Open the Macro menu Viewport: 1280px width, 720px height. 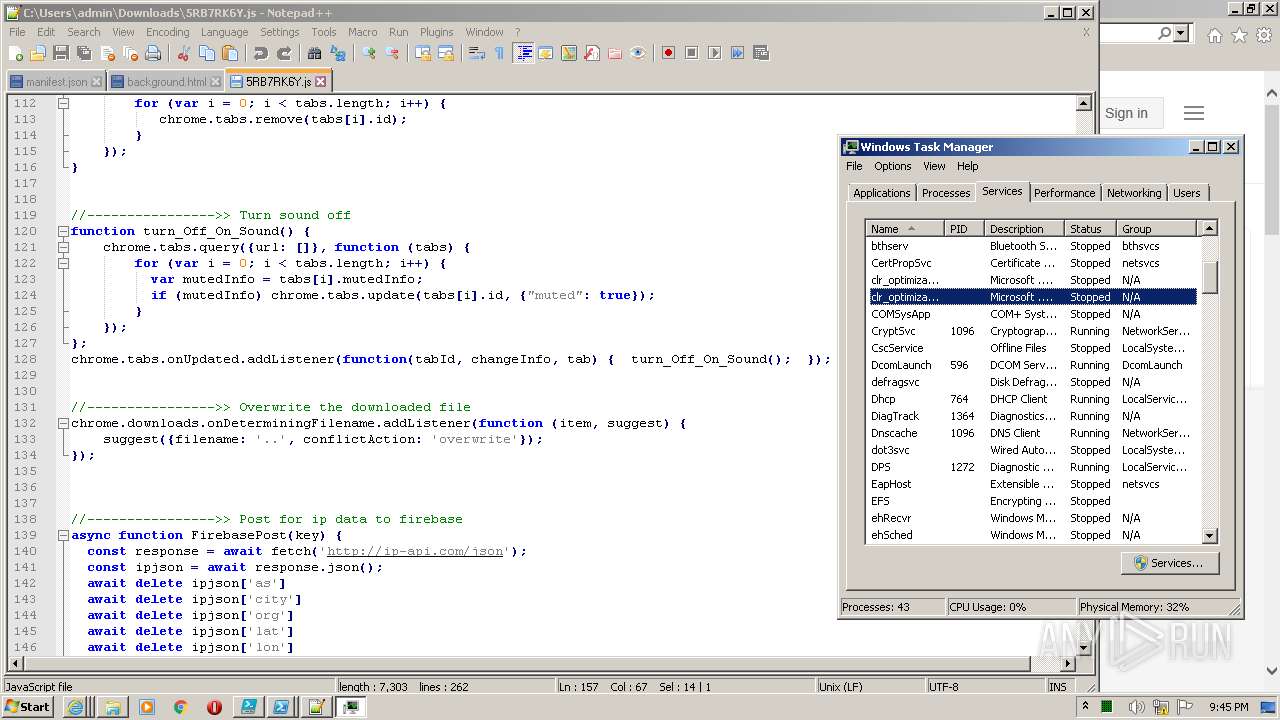362,32
